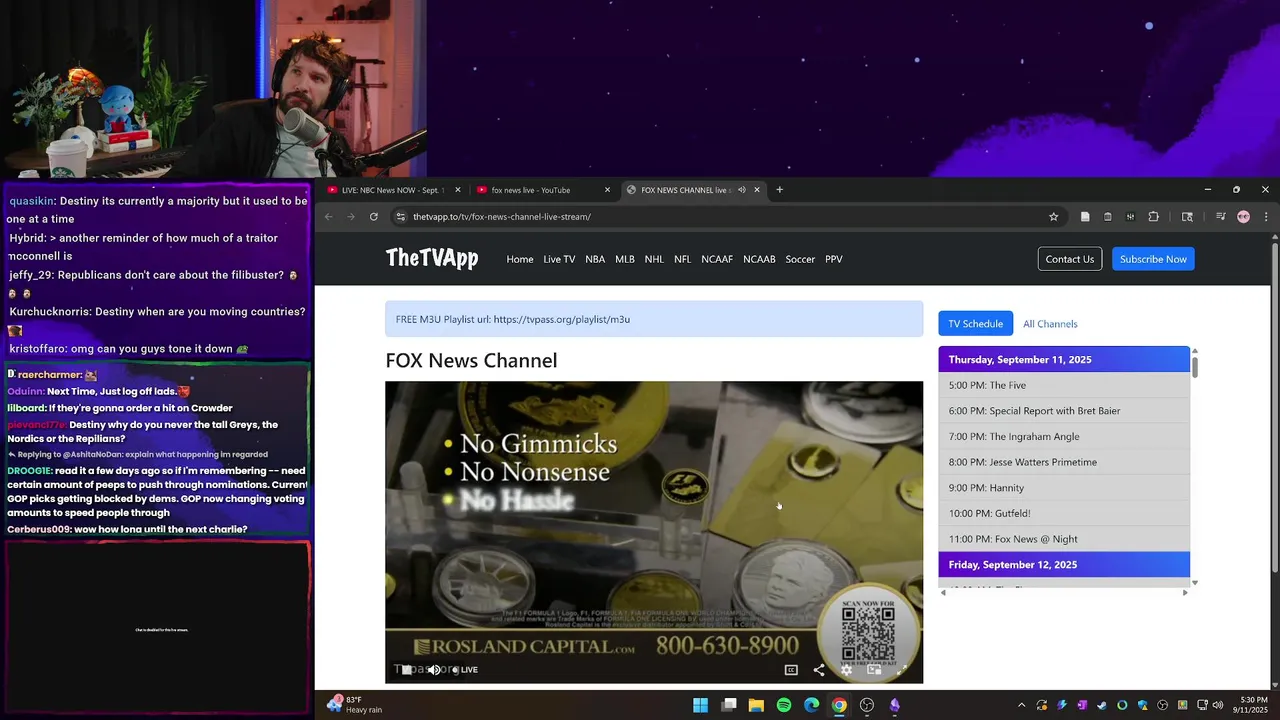Viewport: 1280px width, 720px height.
Task: Click the Subscribe Now button
Action: [x=1153, y=259]
